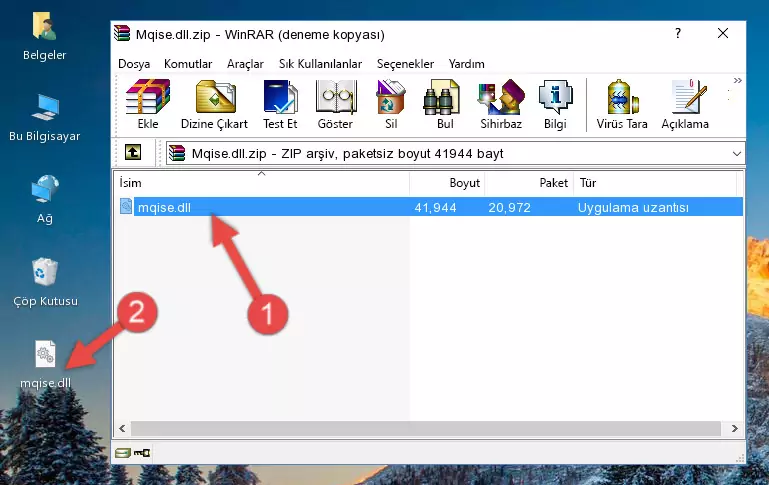The width and height of the screenshot is (769, 485).
Task: Run Test Et on the archive
Action: (280, 104)
